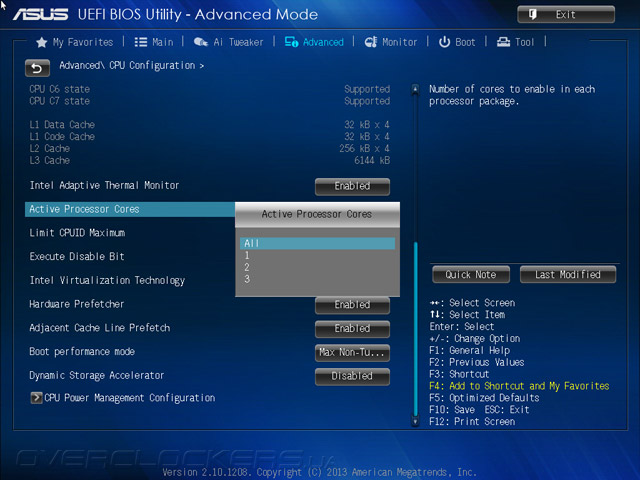Choose 2 cores in popup list

(317, 267)
